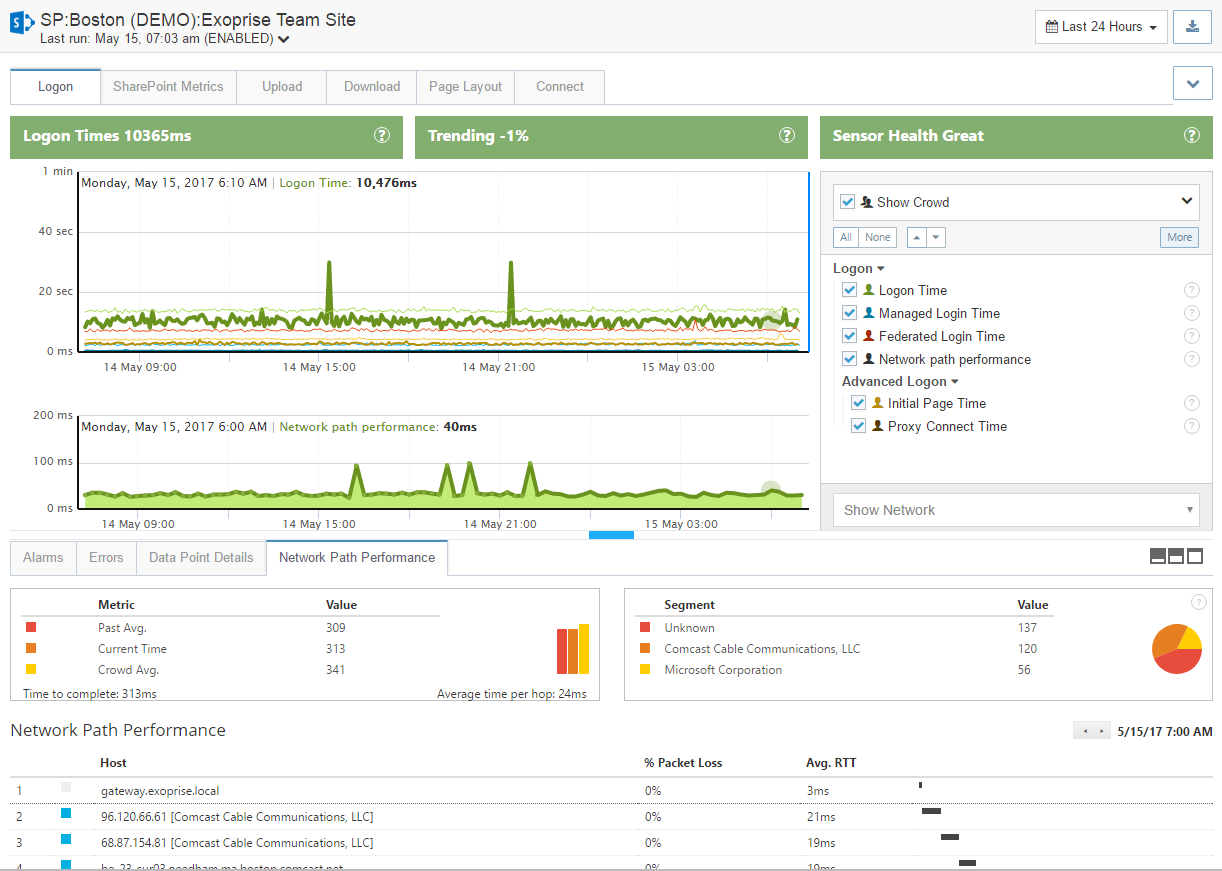
Task: Click blue person icon for Managed Login
Action: tap(869, 313)
